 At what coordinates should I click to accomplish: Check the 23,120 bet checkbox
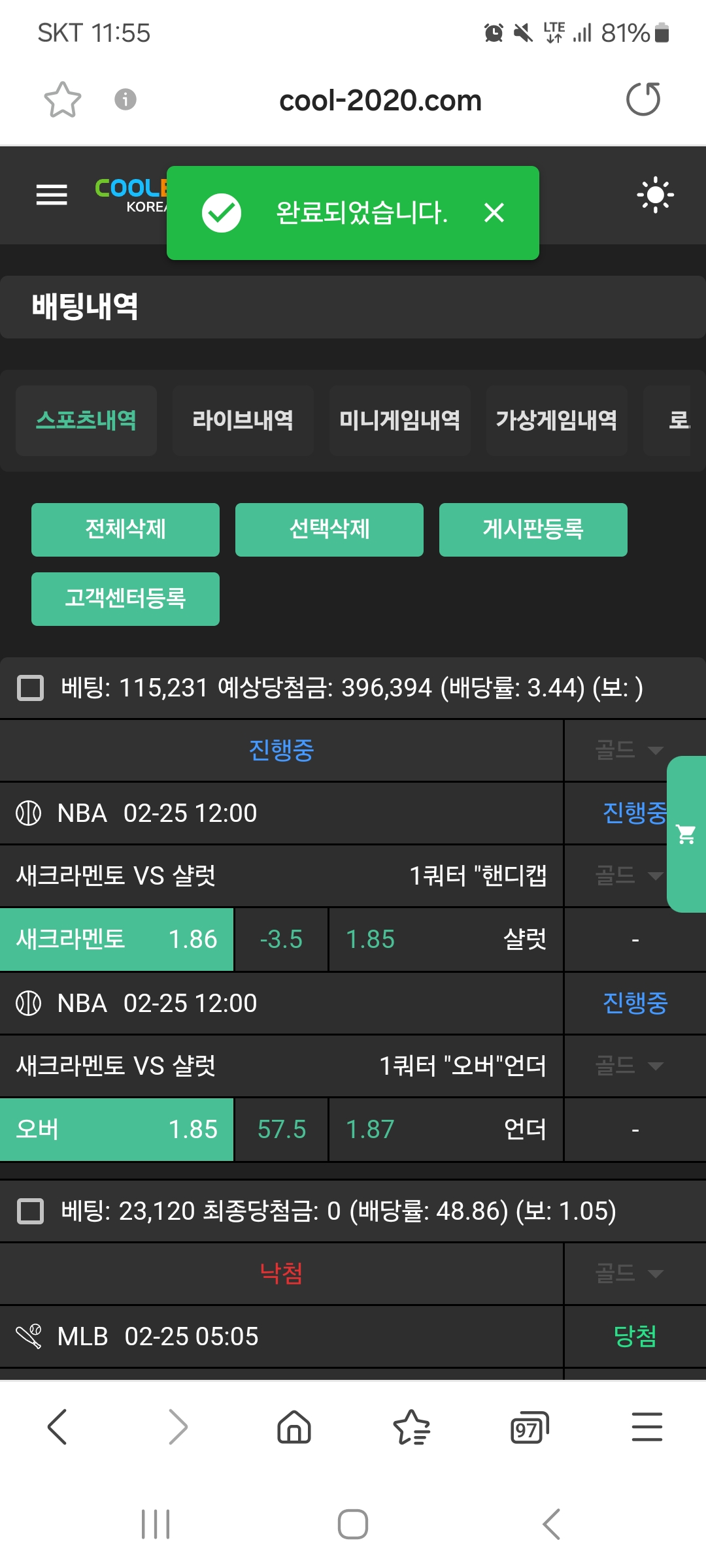[x=30, y=1211]
